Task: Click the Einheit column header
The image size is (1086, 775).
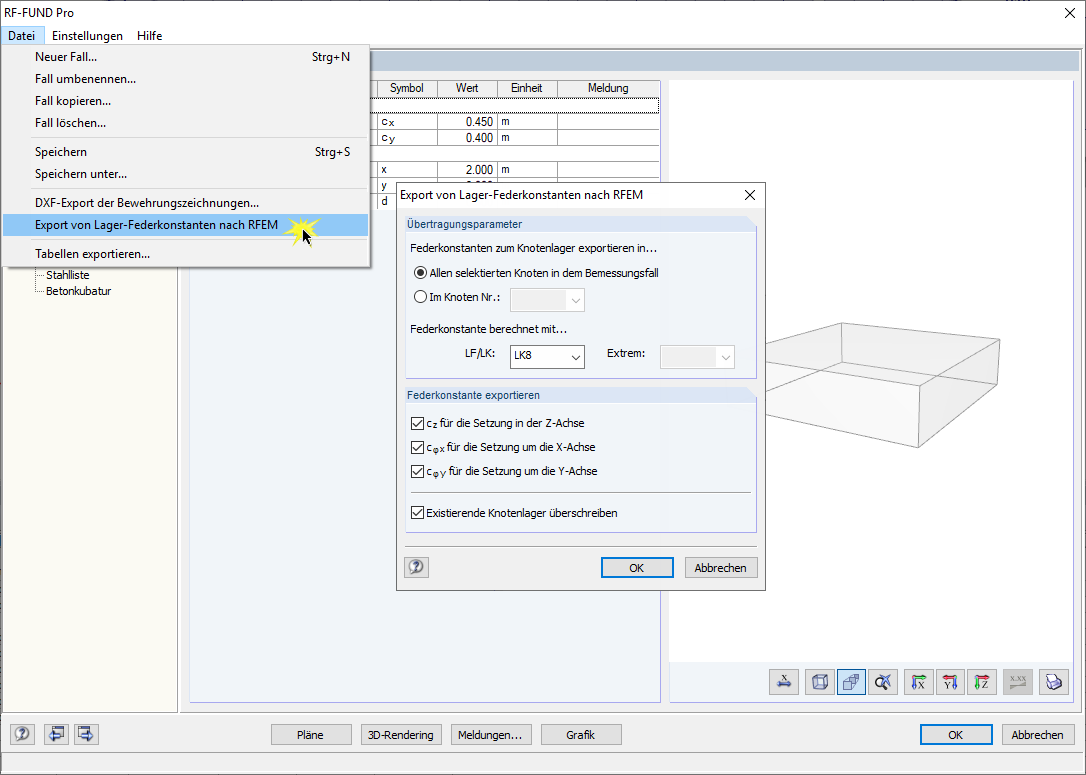Action: click(x=527, y=88)
